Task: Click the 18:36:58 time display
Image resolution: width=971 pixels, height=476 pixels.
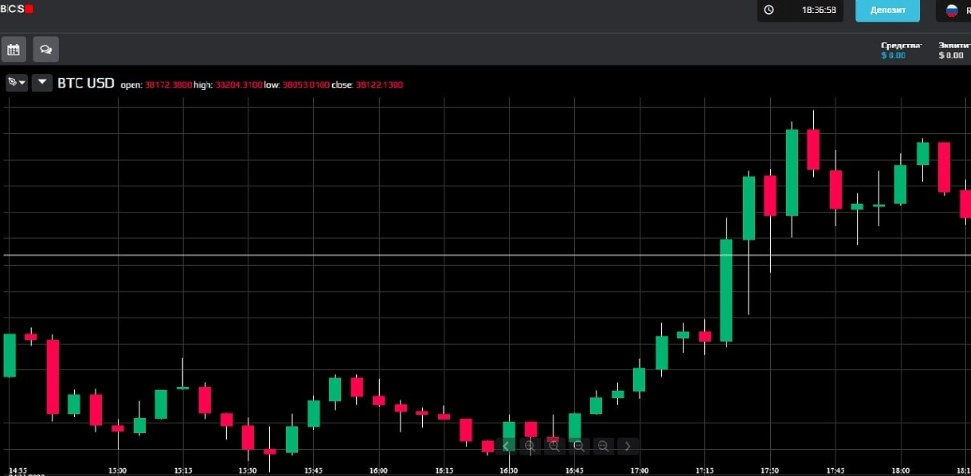Action: (x=819, y=10)
